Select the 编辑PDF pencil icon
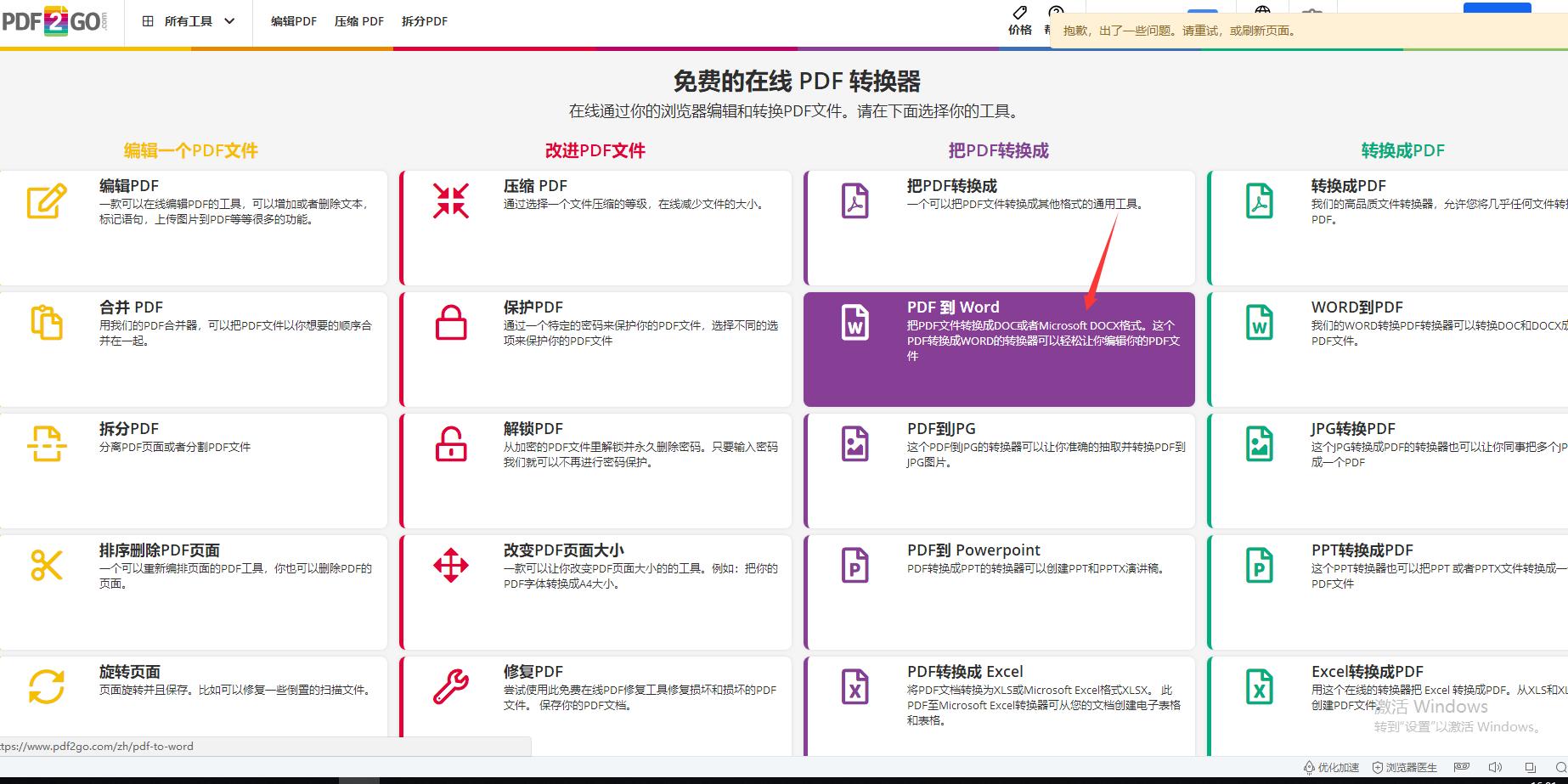Viewport: 1568px width, 784px height. pos(47,202)
